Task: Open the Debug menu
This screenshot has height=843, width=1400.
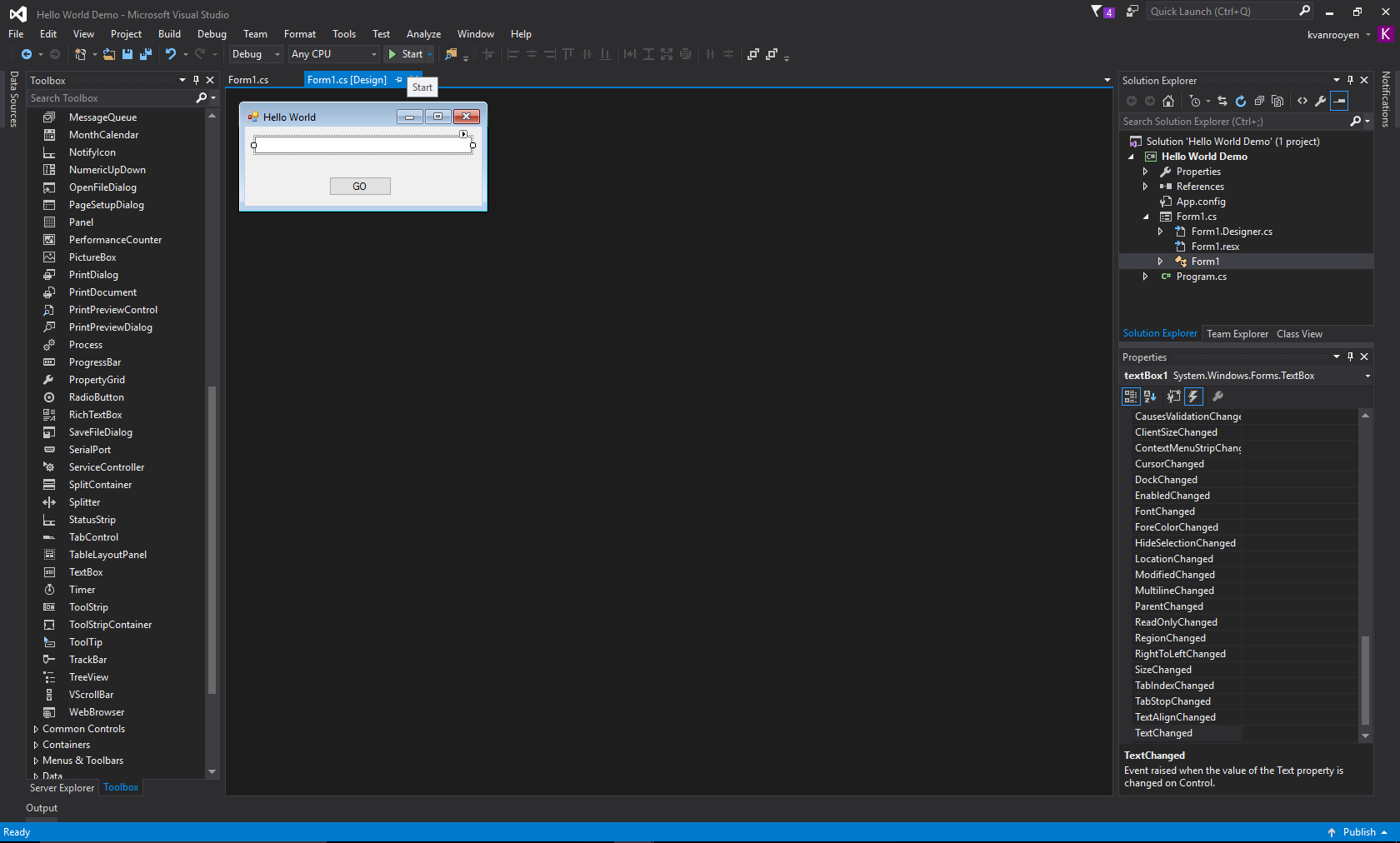Action: tap(211, 34)
